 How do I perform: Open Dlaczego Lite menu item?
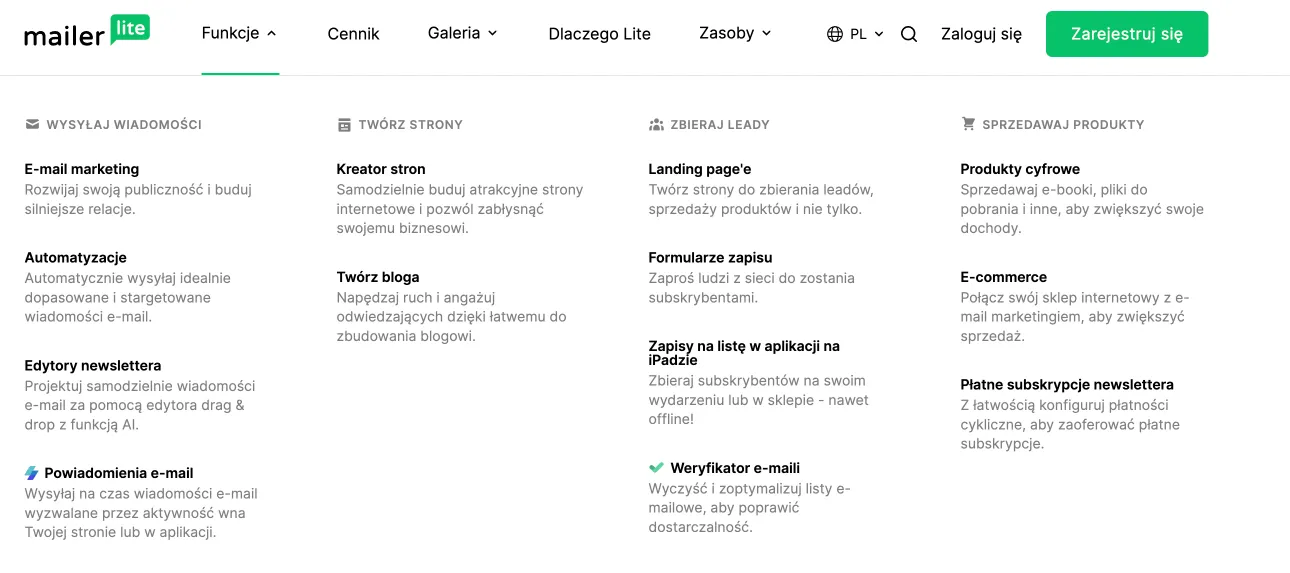click(599, 34)
